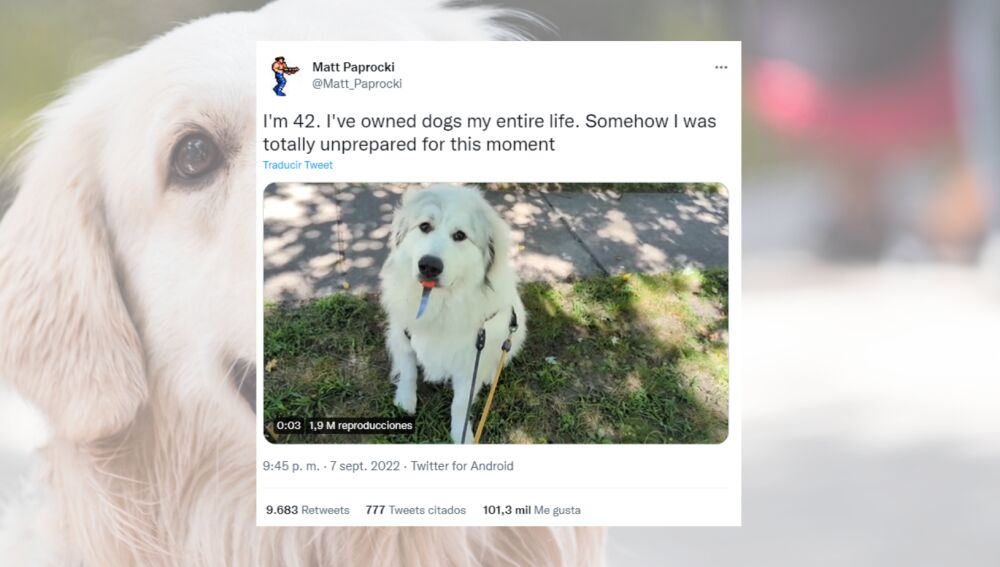Click the text "totally unprepared for this moment"

pos(409,144)
